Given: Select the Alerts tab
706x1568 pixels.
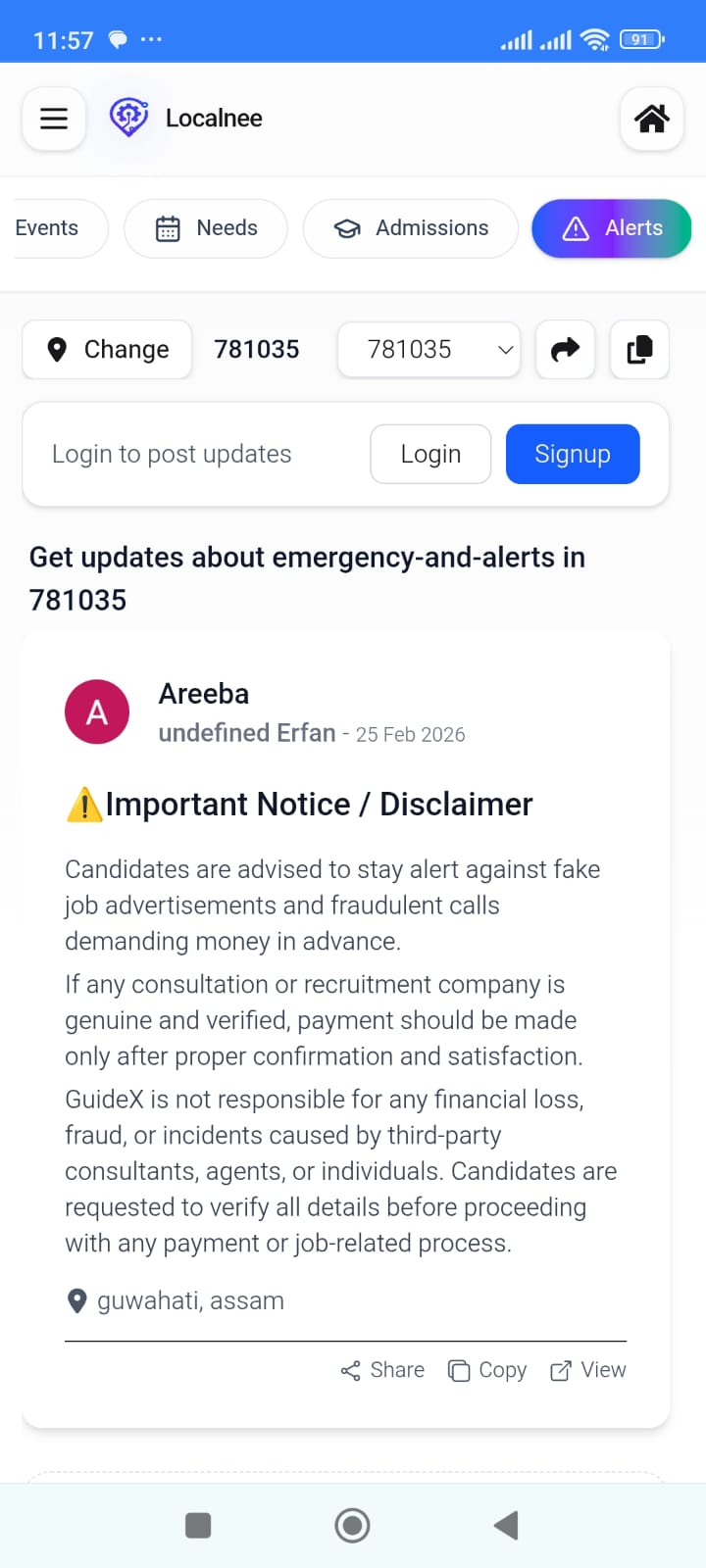Looking at the screenshot, I should (x=612, y=228).
